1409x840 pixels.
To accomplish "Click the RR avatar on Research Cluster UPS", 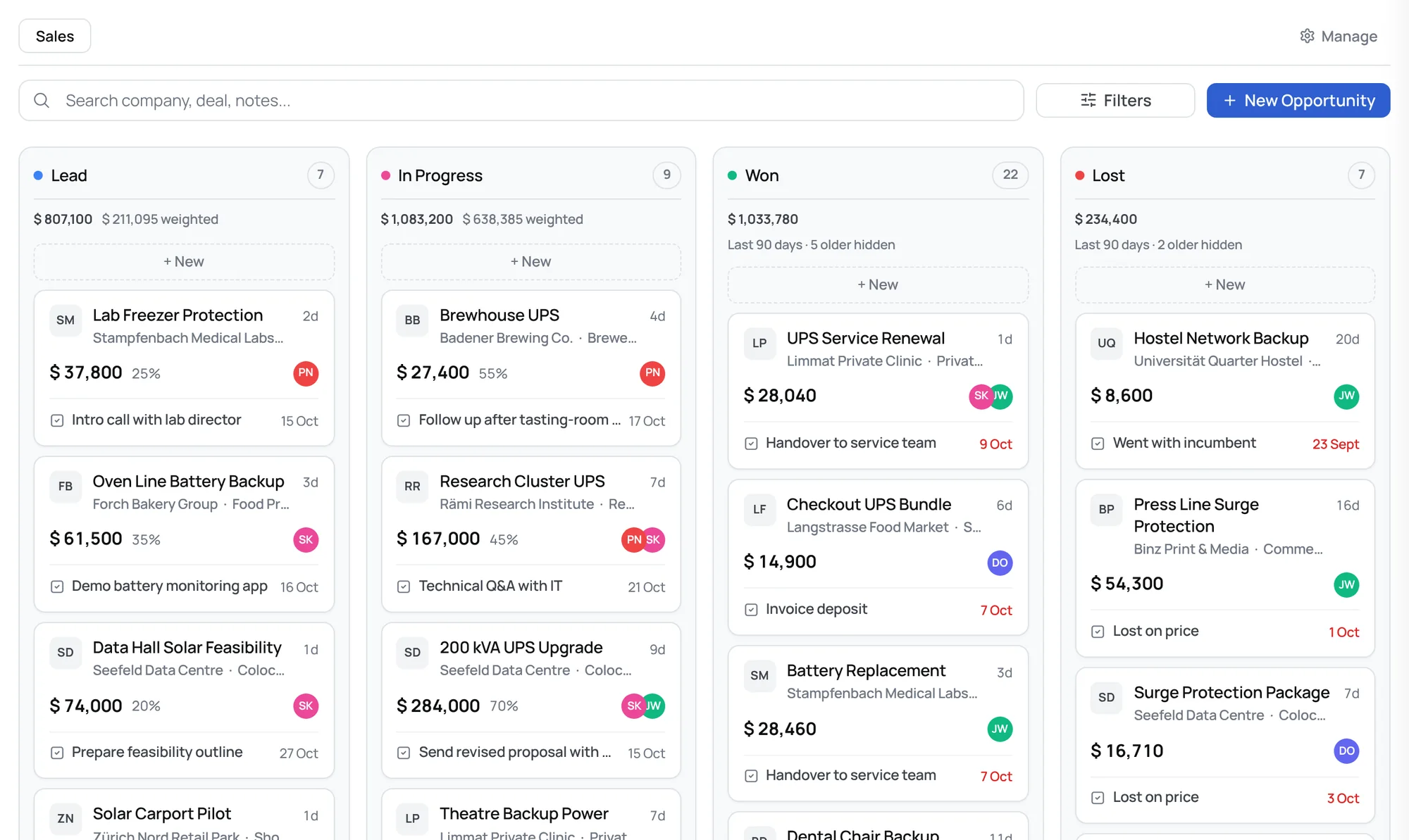I will coord(412,487).
